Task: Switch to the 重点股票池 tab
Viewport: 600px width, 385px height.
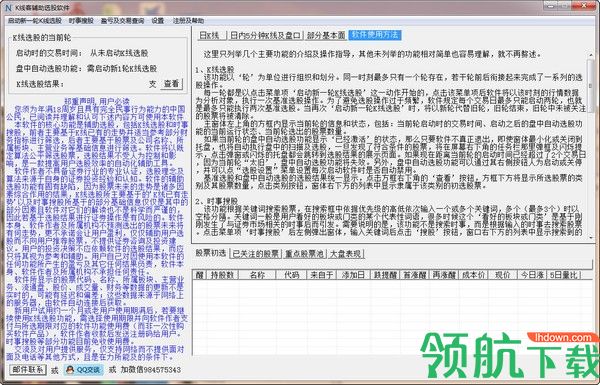Action: pos(305,254)
